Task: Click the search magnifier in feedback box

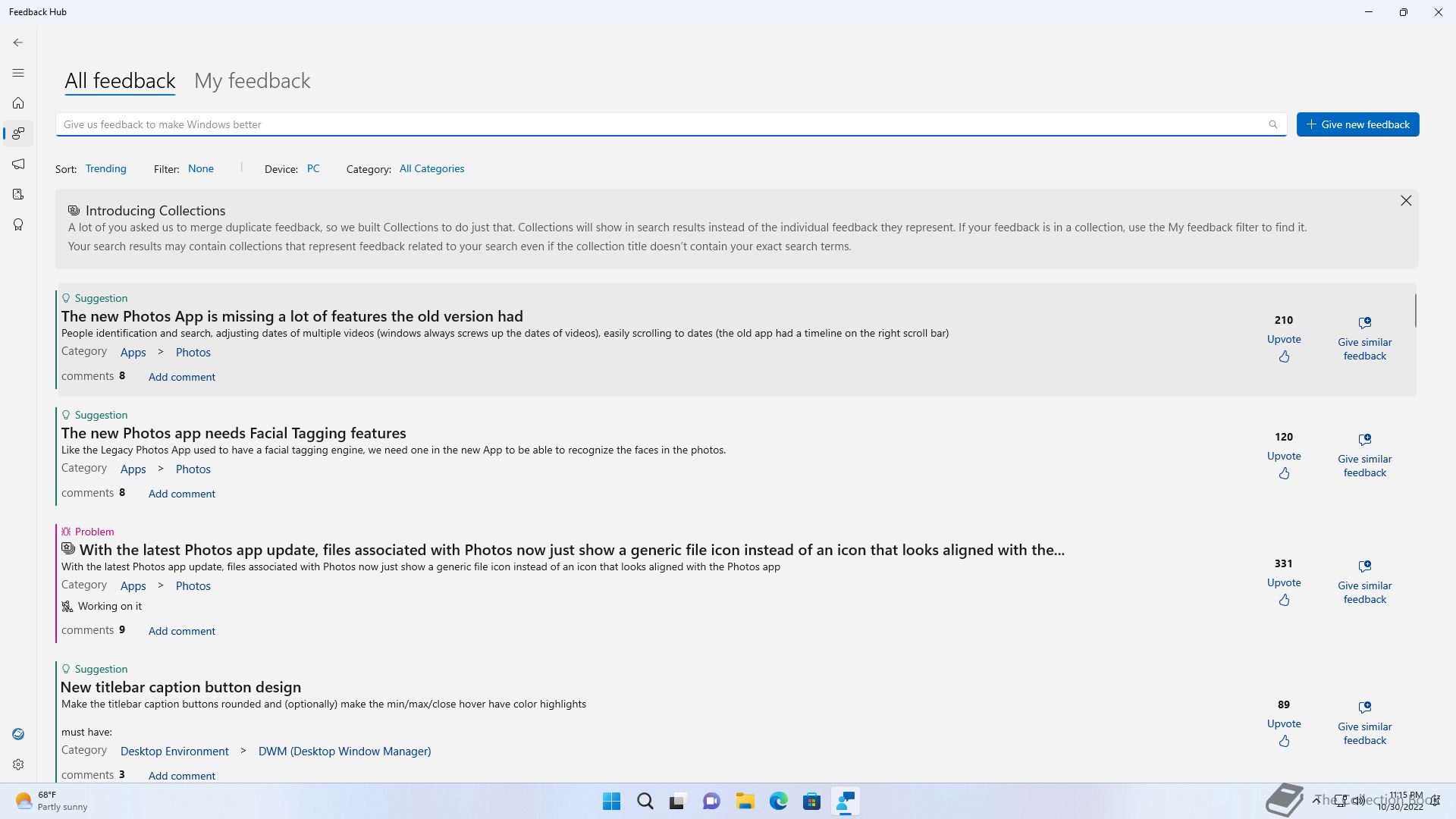Action: pyautogui.click(x=1273, y=124)
